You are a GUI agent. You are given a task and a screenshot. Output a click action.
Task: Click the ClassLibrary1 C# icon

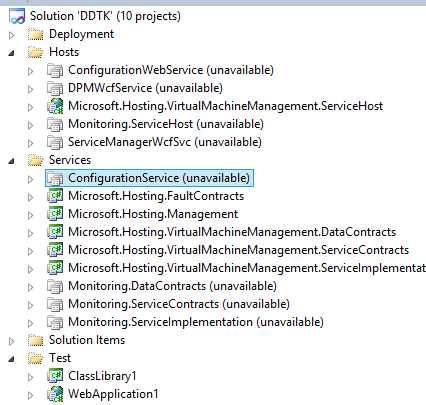55,376
